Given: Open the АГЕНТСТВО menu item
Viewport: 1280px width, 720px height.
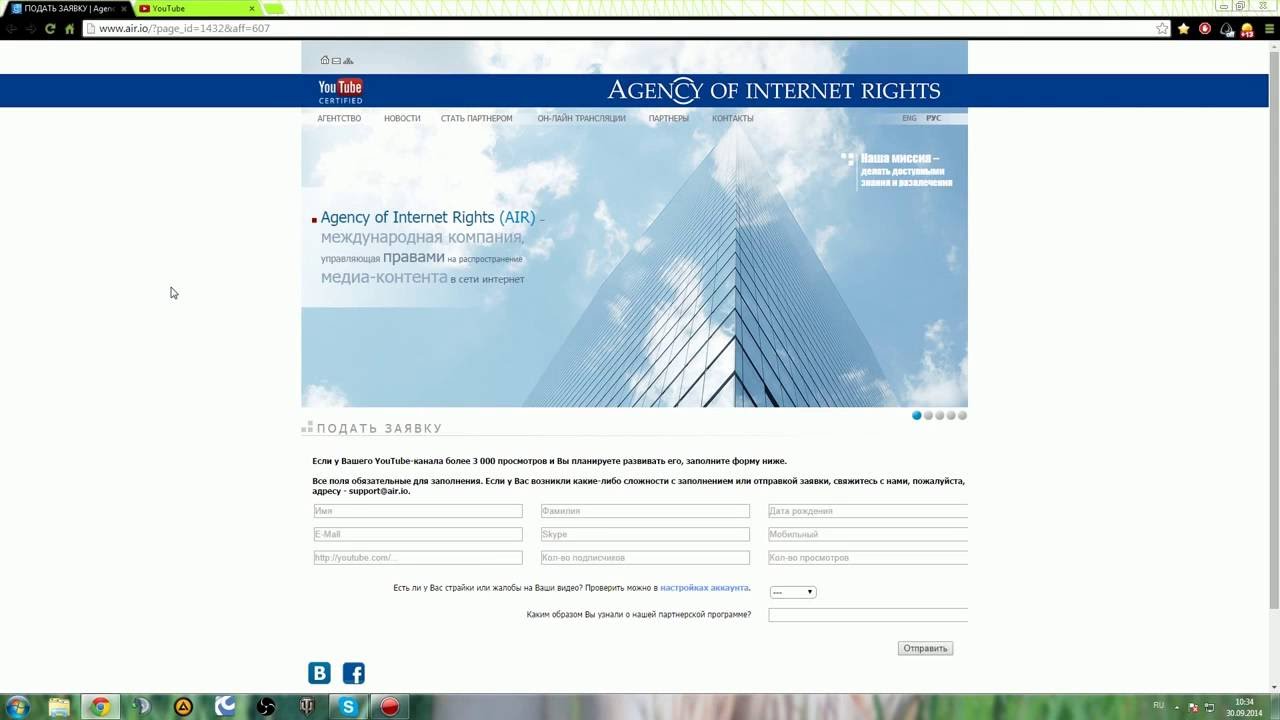Looking at the screenshot, I should 339,118.
